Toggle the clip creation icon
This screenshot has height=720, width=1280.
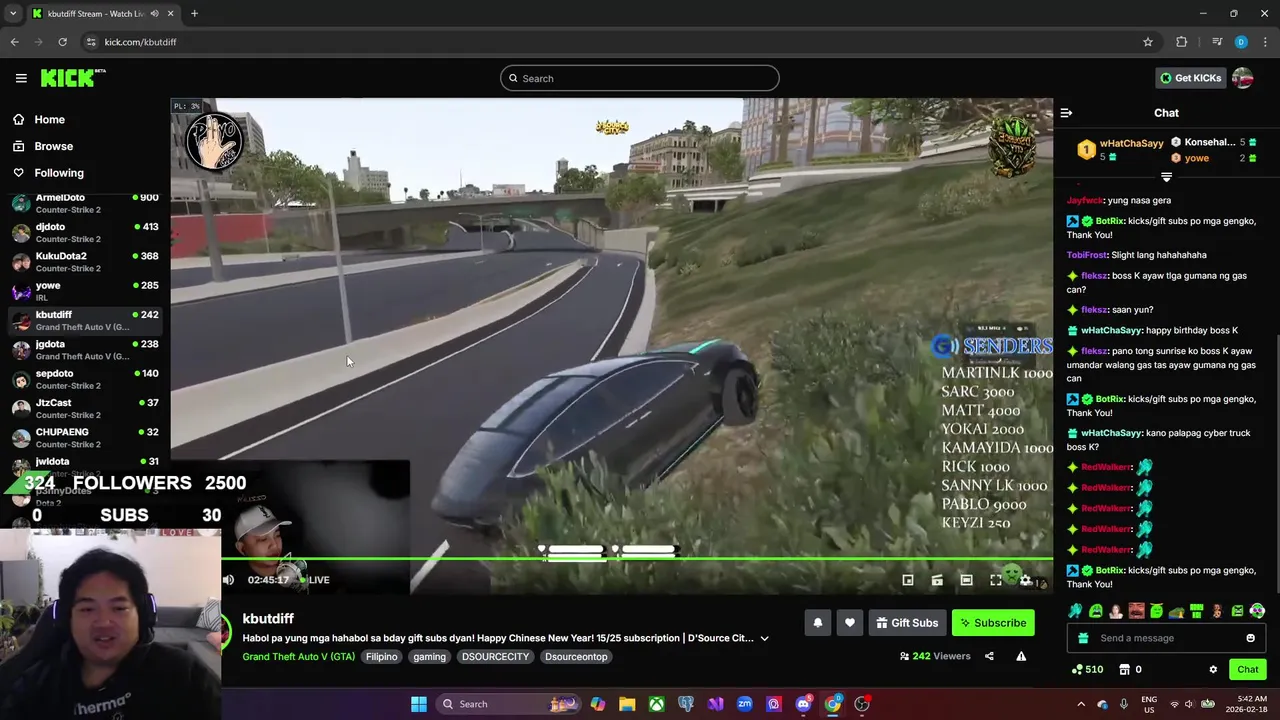(x=937, y=580)
